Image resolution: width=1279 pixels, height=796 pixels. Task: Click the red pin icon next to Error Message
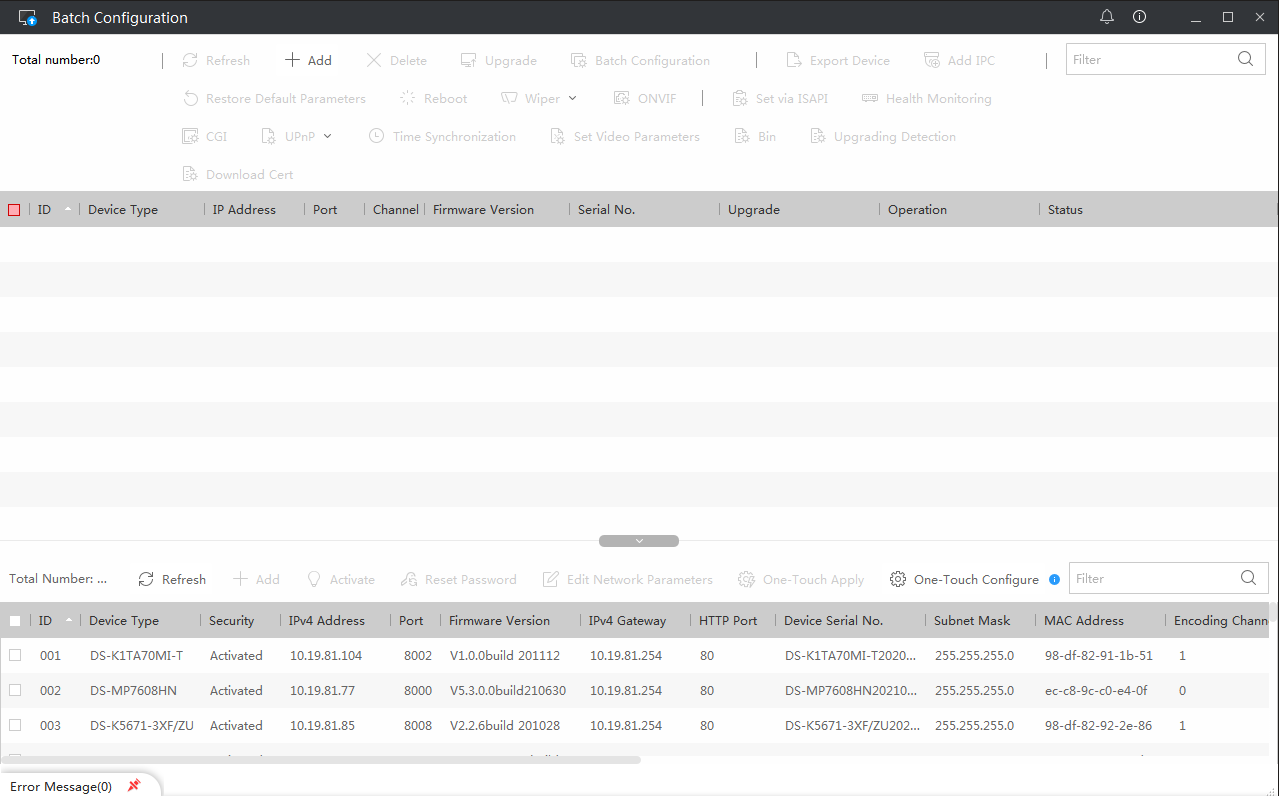(x=134, y=786)
